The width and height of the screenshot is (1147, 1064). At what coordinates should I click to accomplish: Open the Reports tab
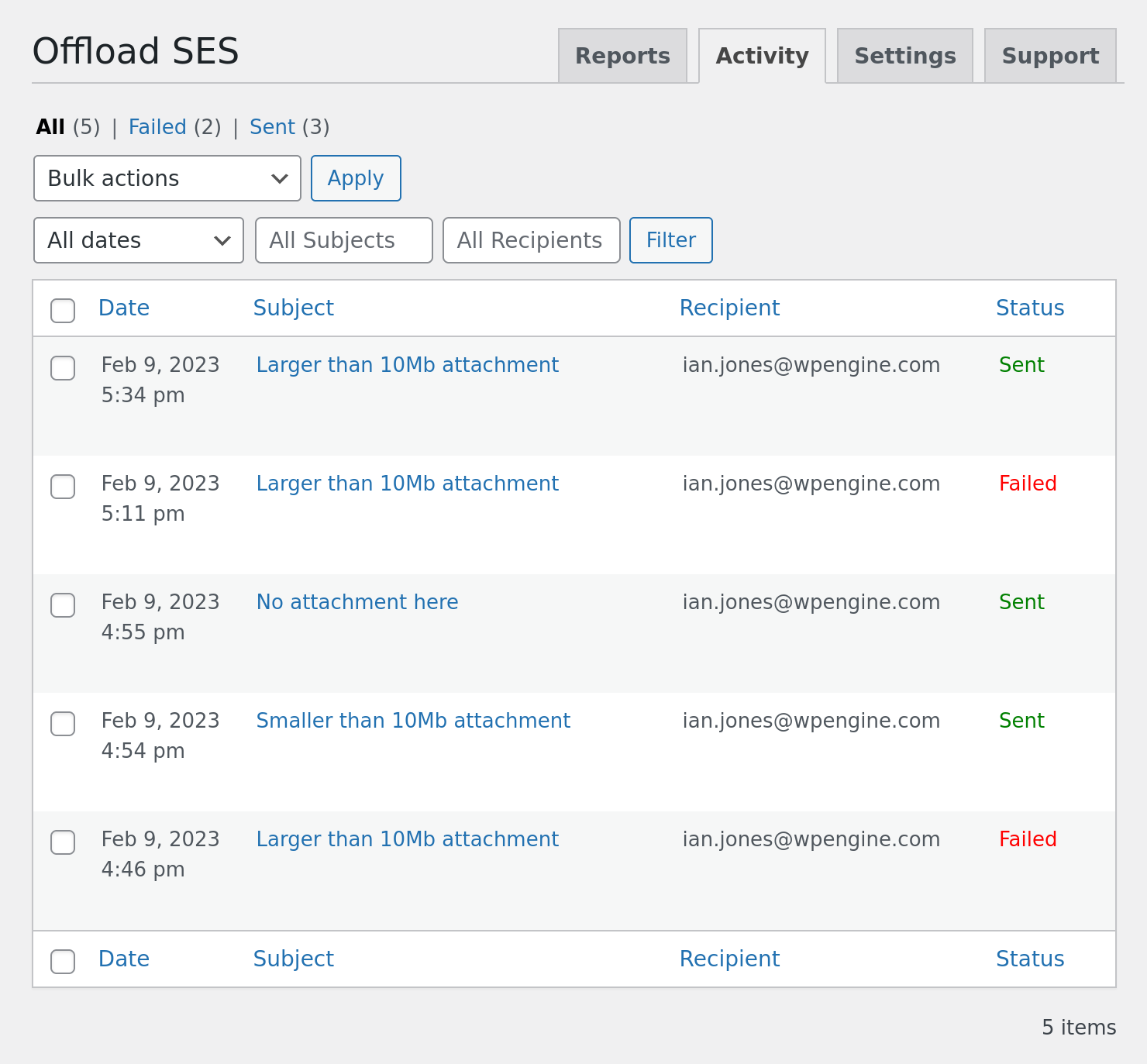622,56
